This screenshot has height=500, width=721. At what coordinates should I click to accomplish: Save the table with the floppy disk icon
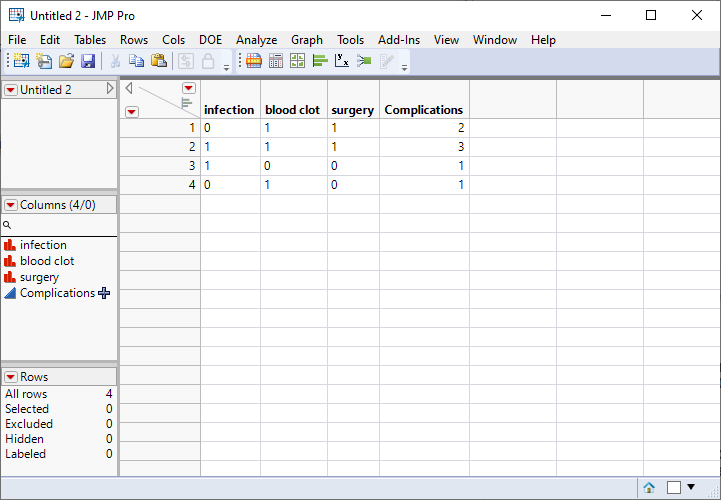(88, 61)
